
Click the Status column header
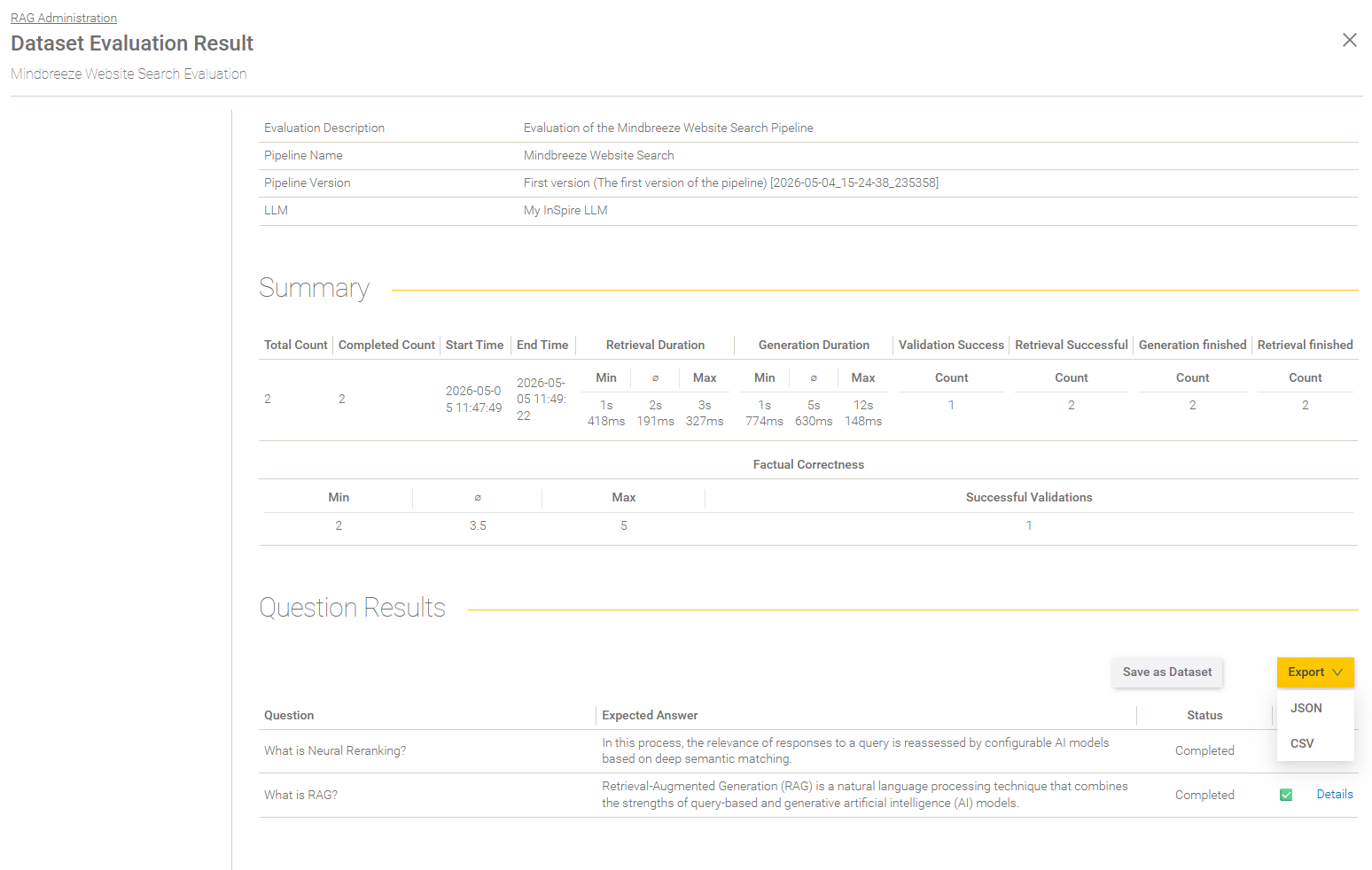coord(1204,715)
